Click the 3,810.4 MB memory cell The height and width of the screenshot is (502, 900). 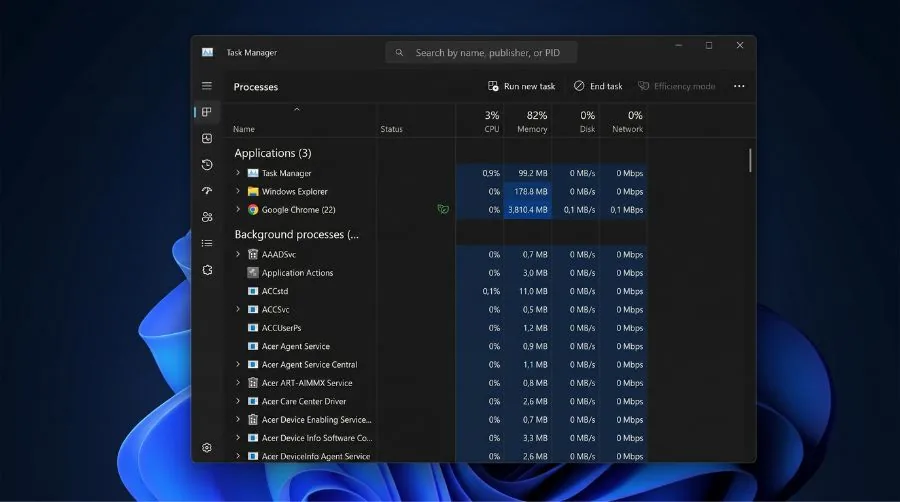tap(527, 210)
